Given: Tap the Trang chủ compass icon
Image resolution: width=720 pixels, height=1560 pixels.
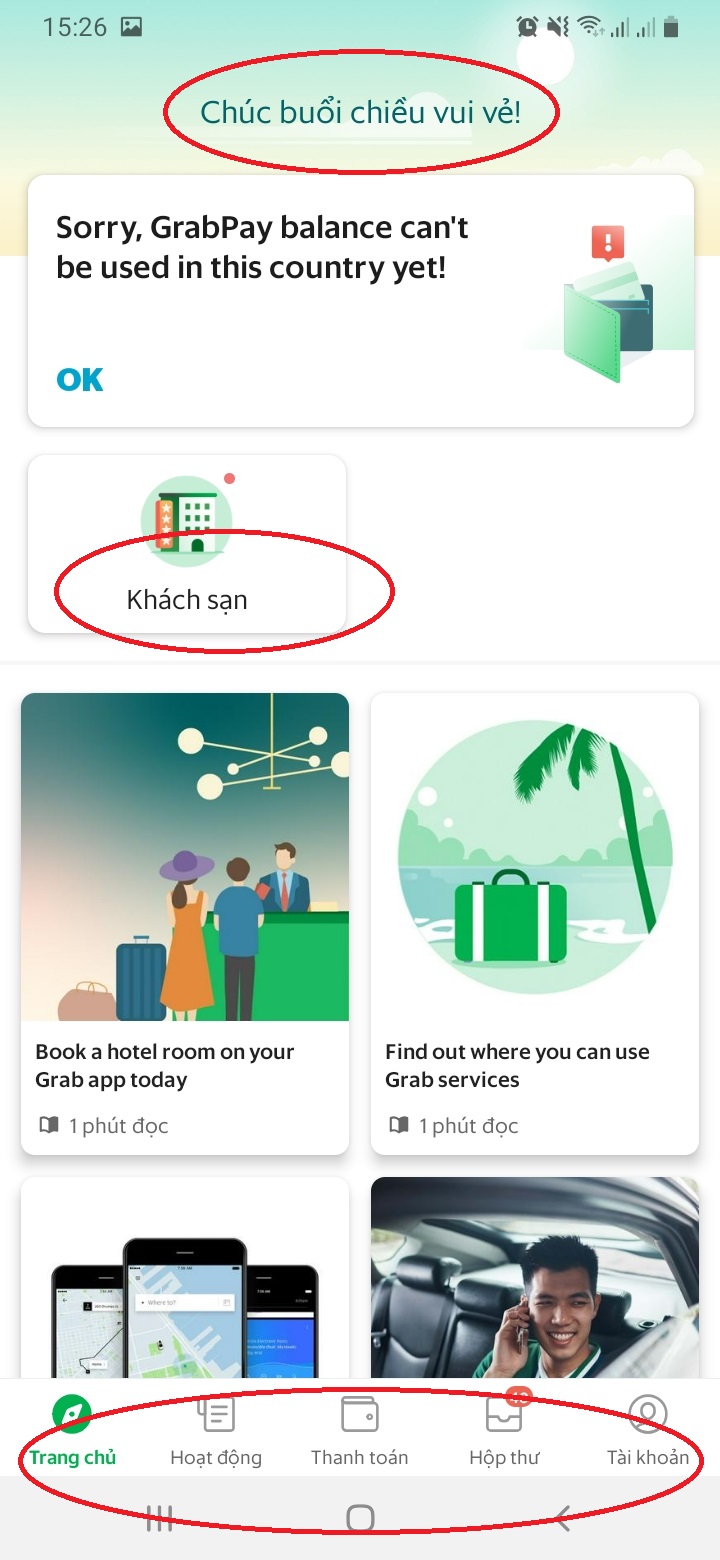Looking at the screenshot, I should click(72, 1415).
